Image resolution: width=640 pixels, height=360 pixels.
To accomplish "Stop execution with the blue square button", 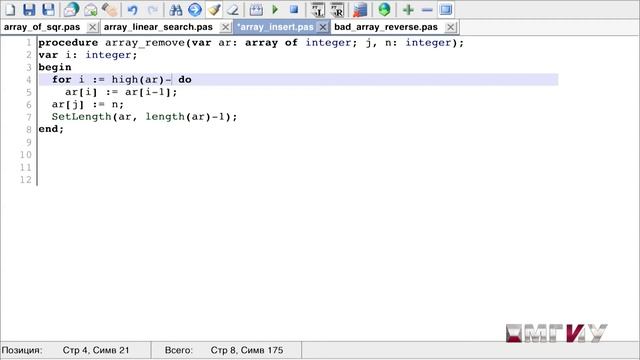I will (x=294, y=9).
